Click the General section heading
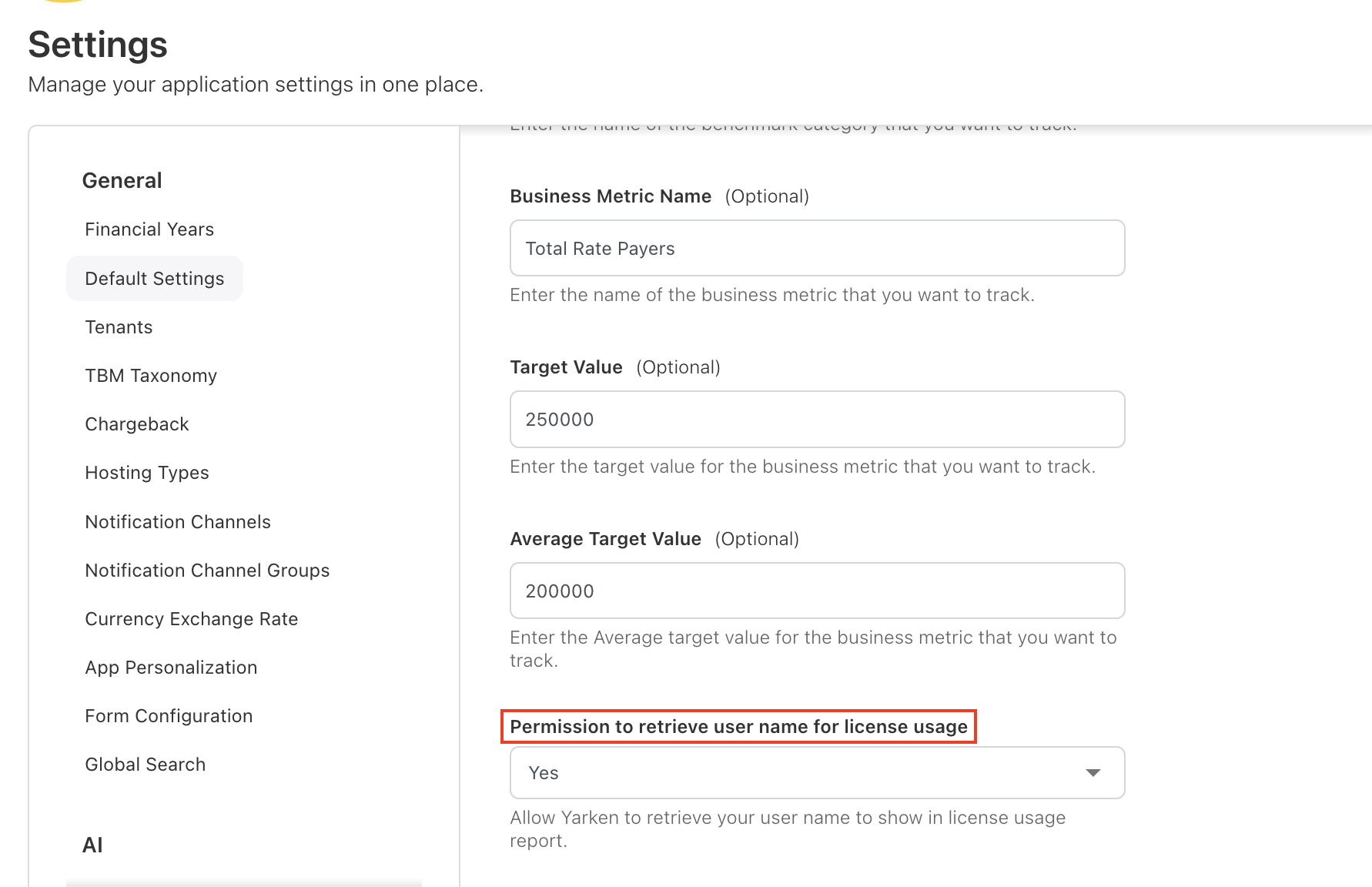This screenshot has height=887, width=1372. (122, 181)
